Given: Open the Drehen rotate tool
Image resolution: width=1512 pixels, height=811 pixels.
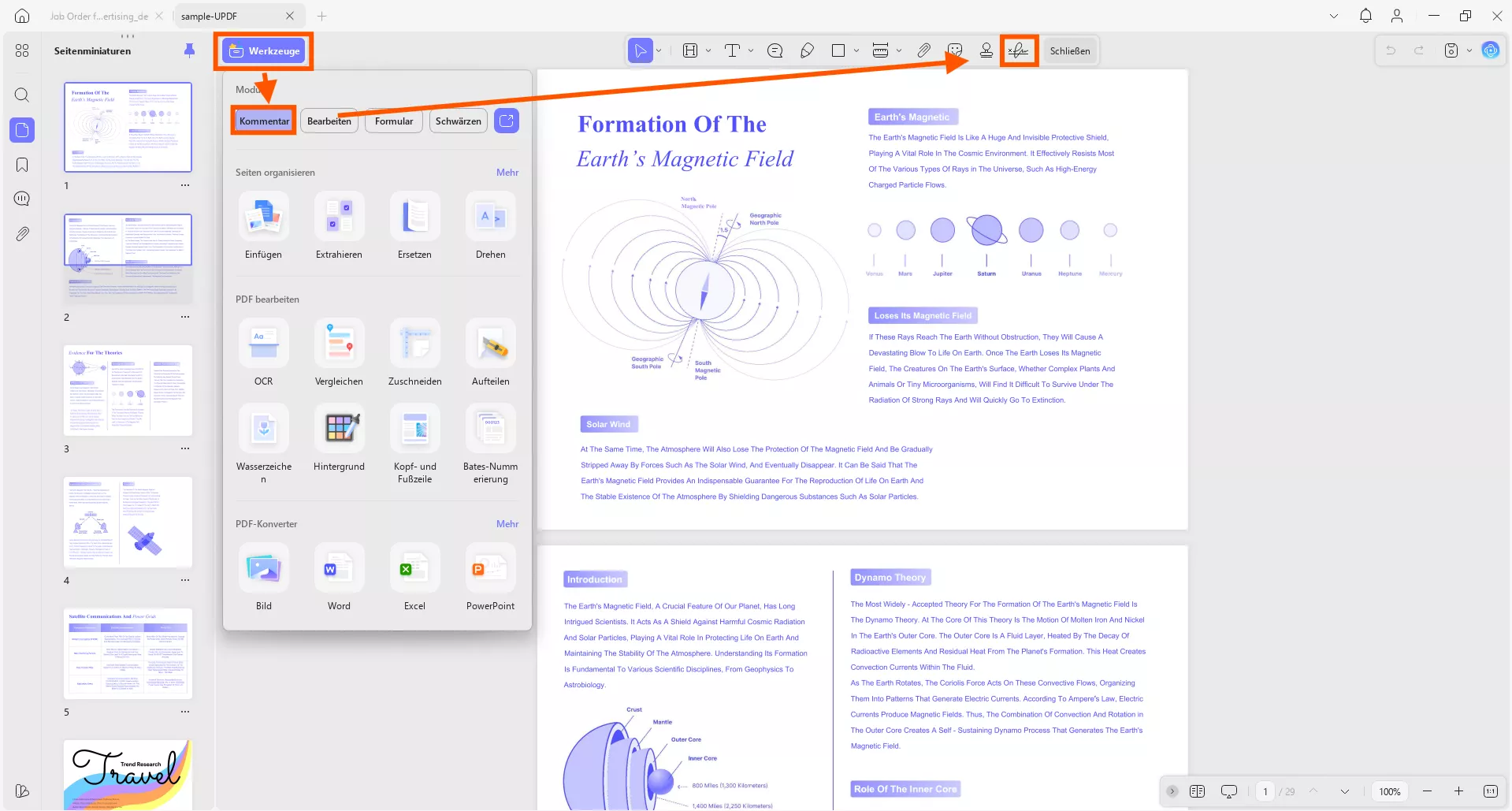Looking at the screenshot, I should coord(490,216).
